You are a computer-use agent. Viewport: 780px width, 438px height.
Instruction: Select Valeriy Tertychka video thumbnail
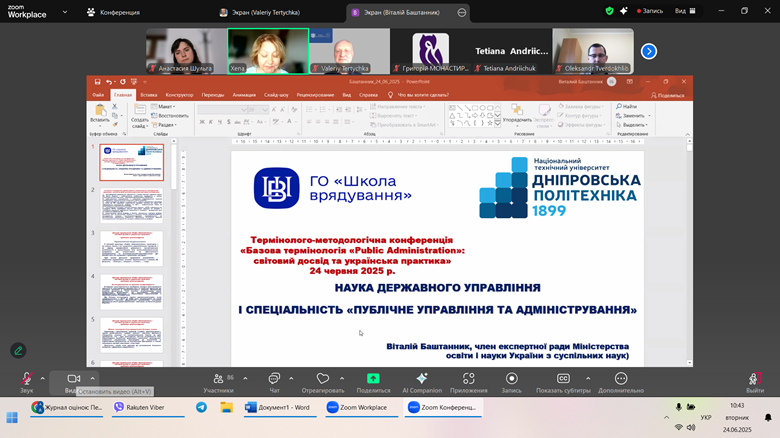(349, 51)
